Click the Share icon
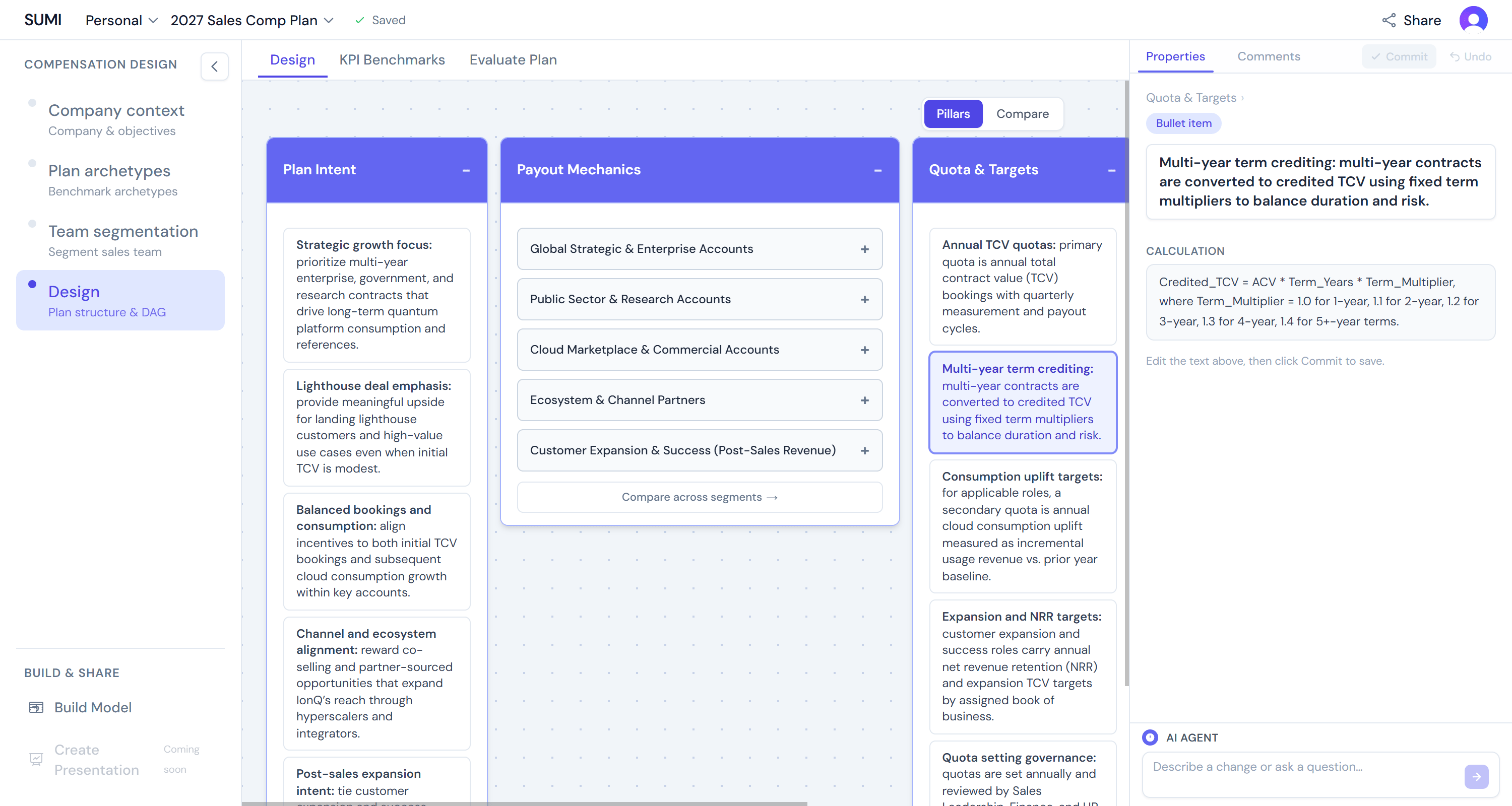This screenshot has width=1512, height=806. click(1389, 21)
